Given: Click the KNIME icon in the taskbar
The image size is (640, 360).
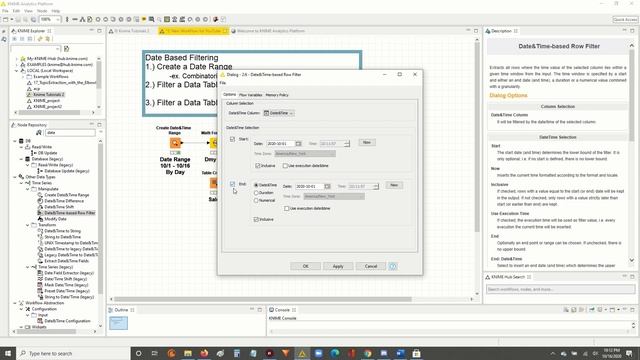Looking at the screenshot, I should pos(302,353).
